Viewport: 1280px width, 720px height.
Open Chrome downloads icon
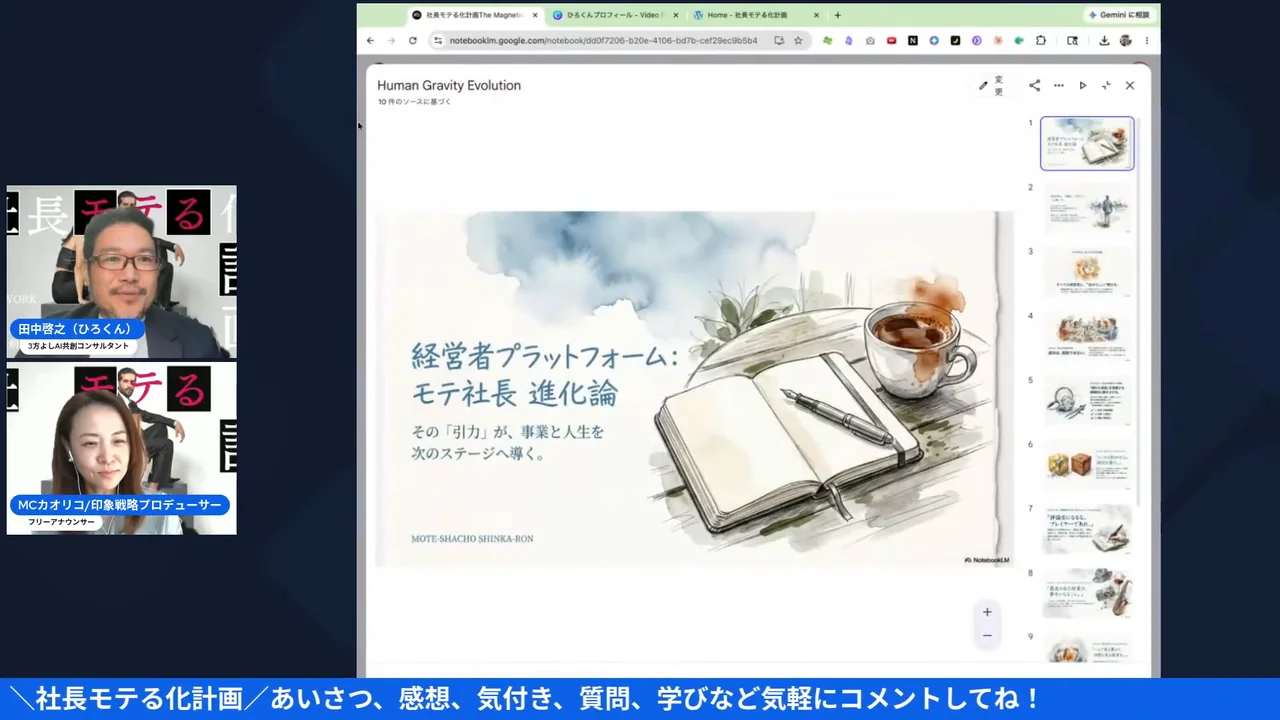1104,41
